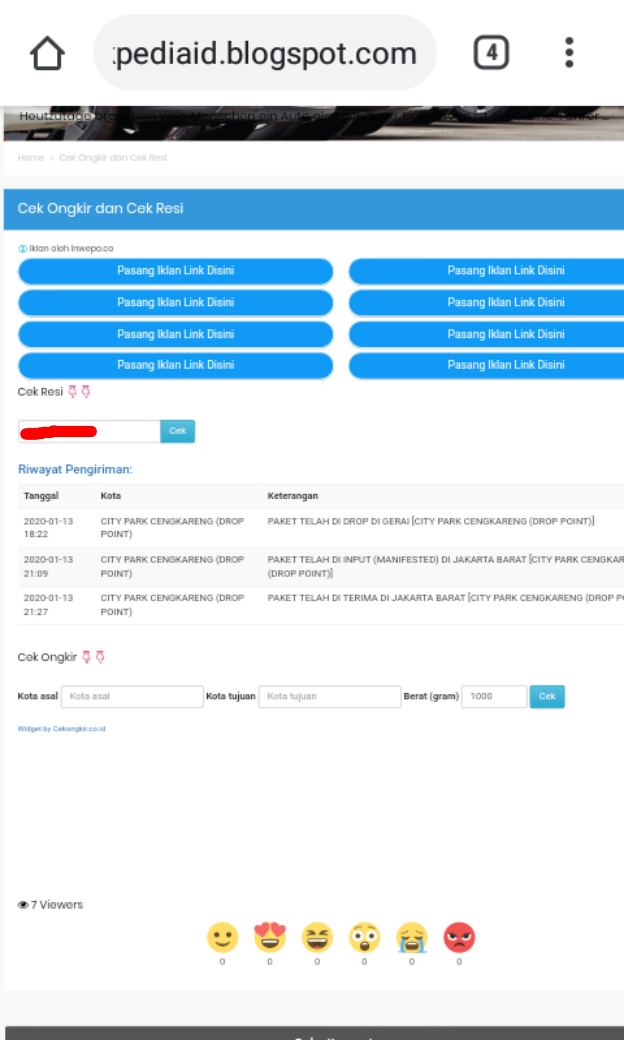
Task: Click the date cell '2020-01-13 21:09'
Action: point(48,566)
